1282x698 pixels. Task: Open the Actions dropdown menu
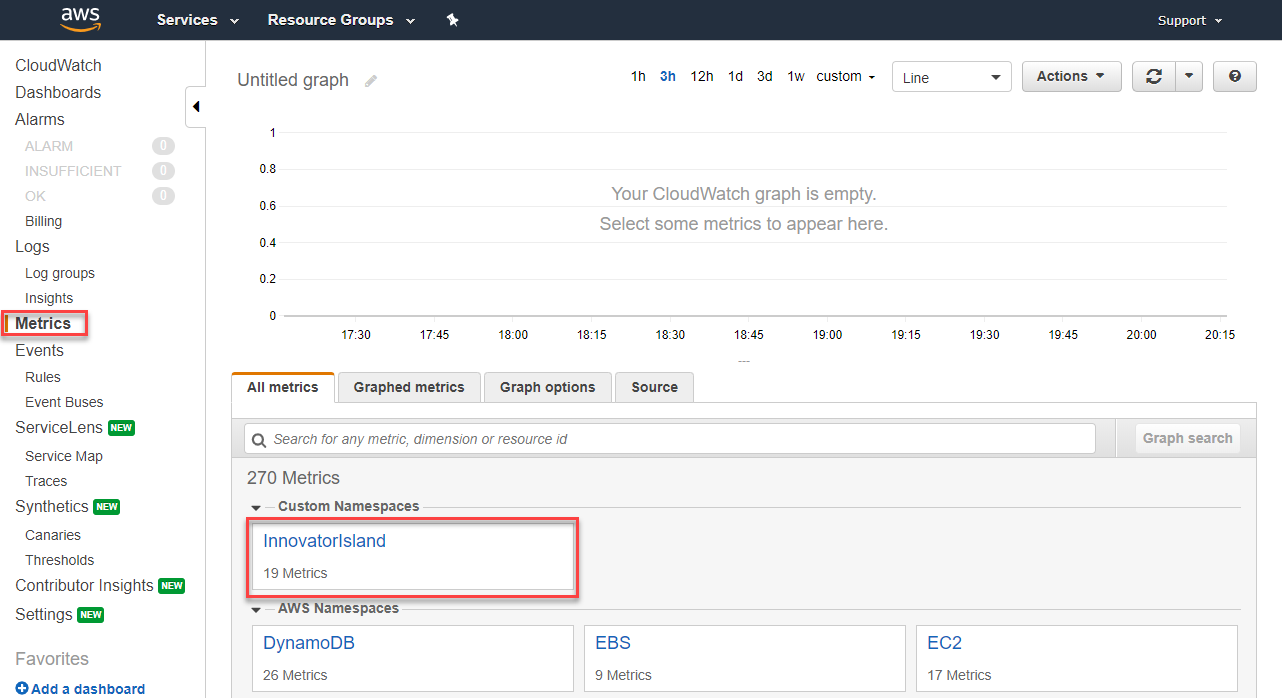coord(1071,77)
